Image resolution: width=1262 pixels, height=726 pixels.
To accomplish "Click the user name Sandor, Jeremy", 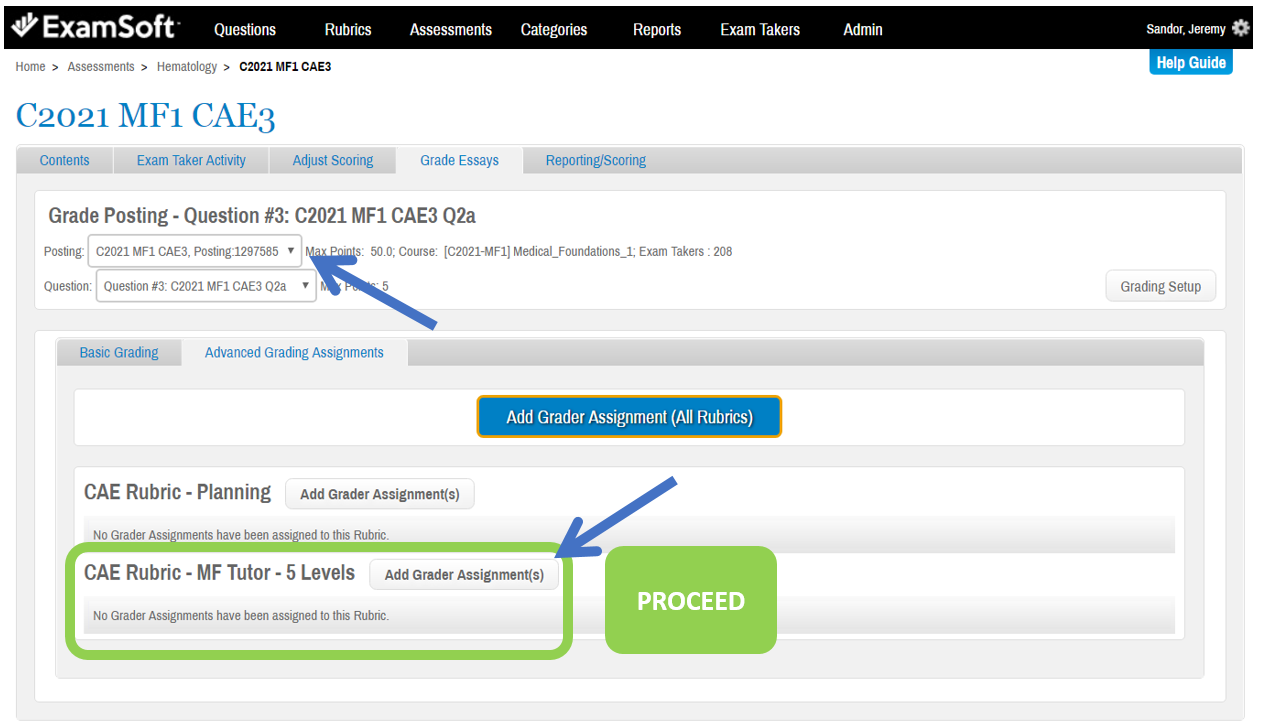I will coord(1186,29).
